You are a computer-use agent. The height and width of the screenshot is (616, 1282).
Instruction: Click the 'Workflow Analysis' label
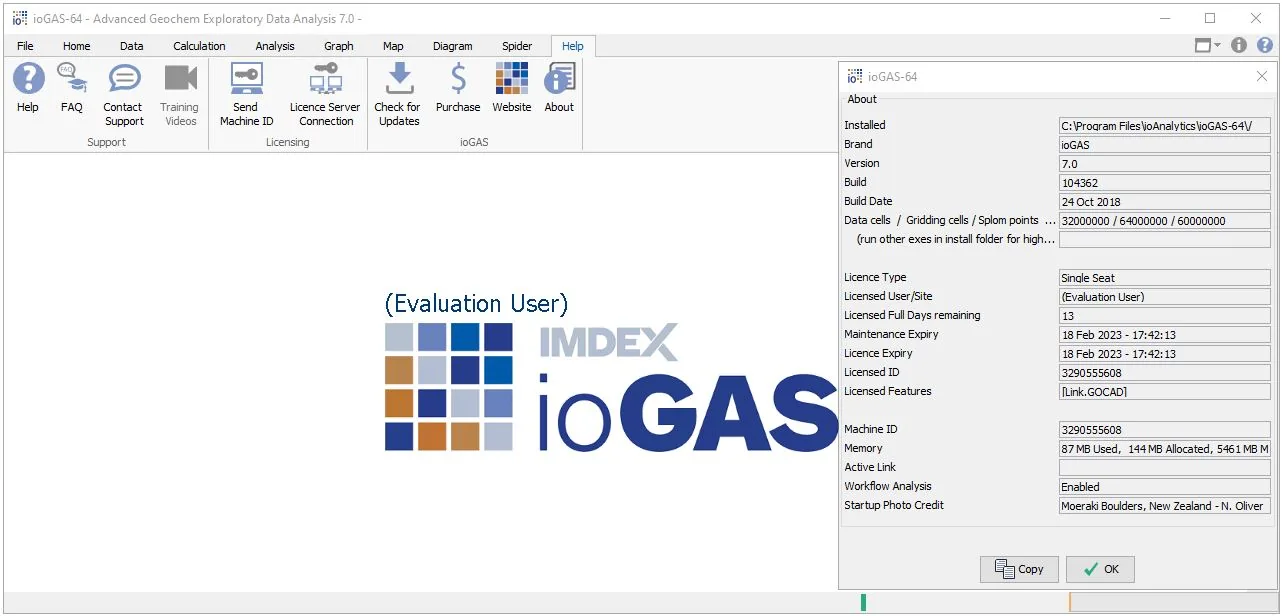pos(888,486)
